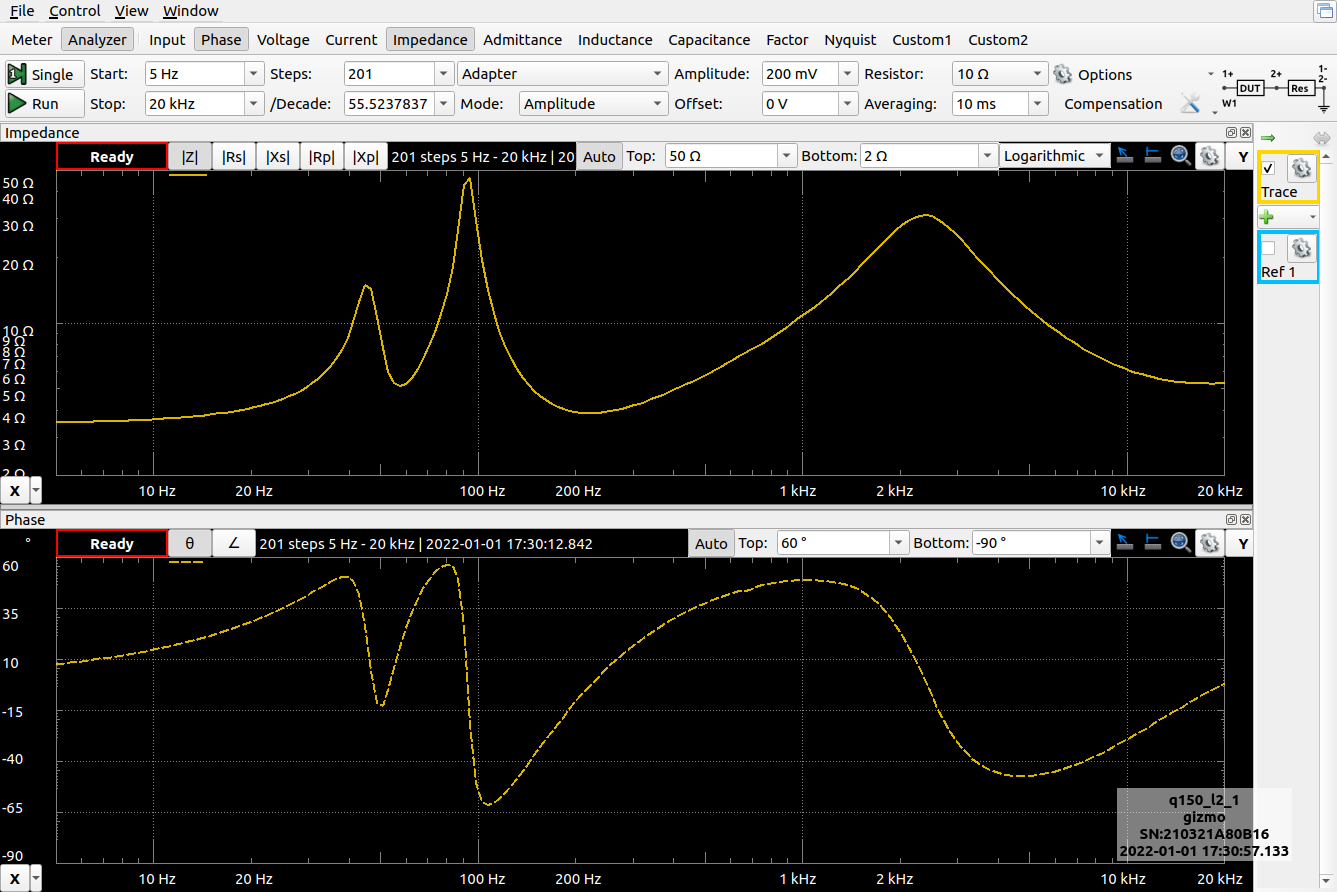Screen dimensions: 1337x892
Task: Start the sweep with Run
Action: (44, 104)
